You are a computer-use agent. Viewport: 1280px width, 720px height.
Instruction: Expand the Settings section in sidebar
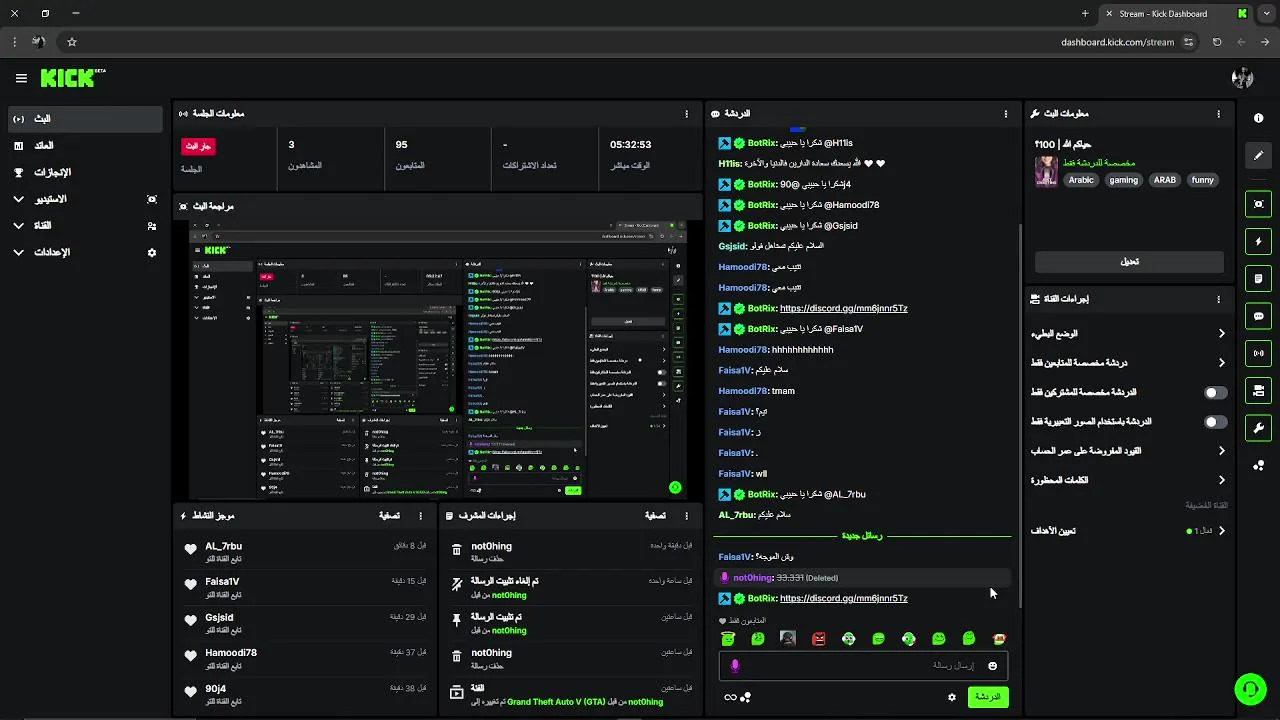(85, 253)
